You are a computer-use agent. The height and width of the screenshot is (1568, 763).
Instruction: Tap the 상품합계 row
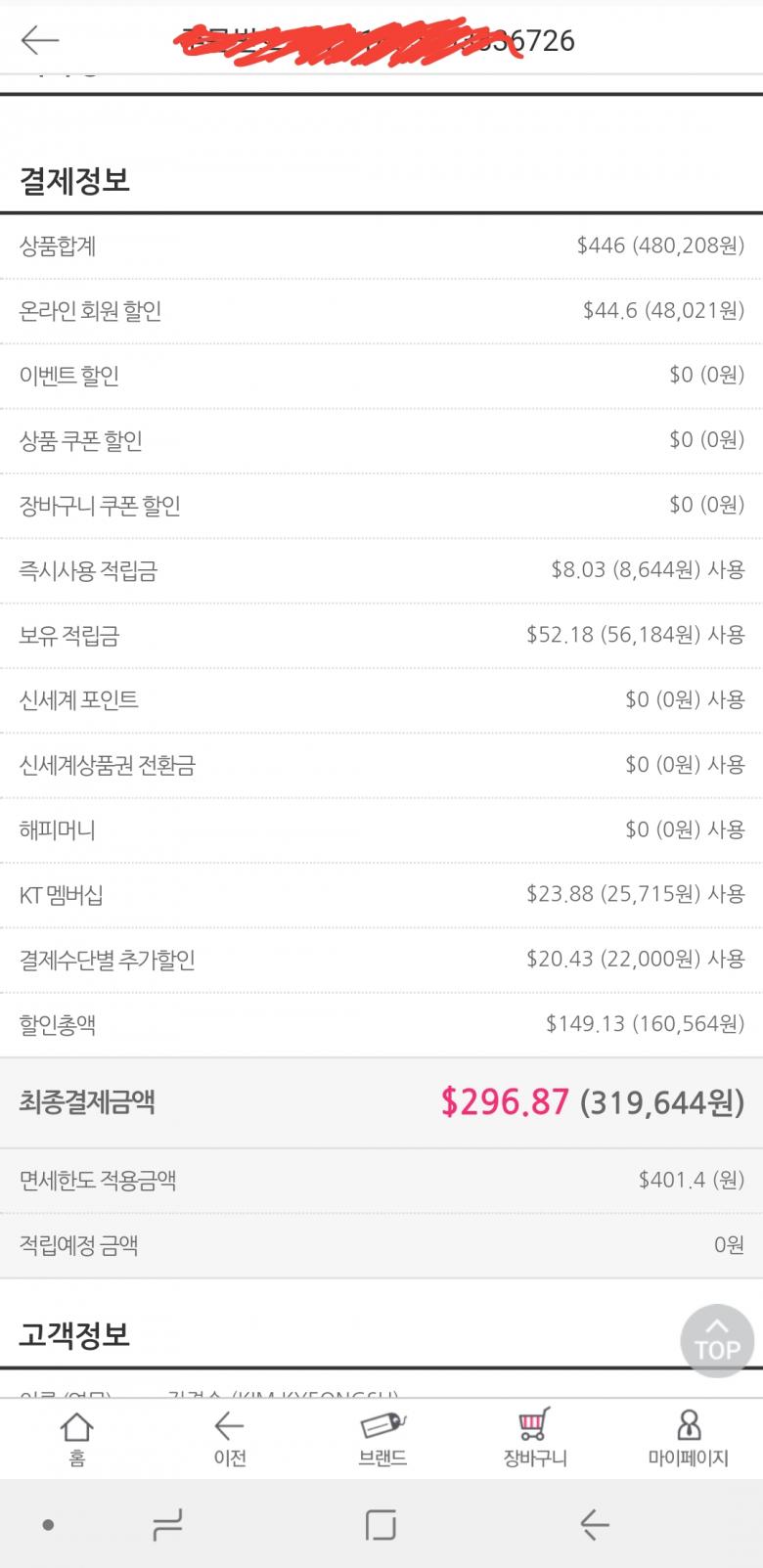tap(381, 246)
